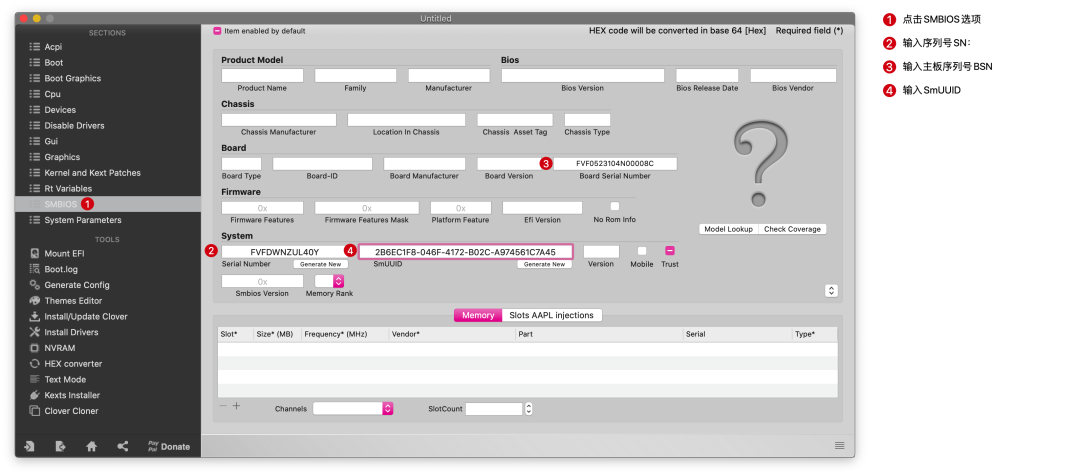Click the PayPal Donate button

click(x=169, y=446)
